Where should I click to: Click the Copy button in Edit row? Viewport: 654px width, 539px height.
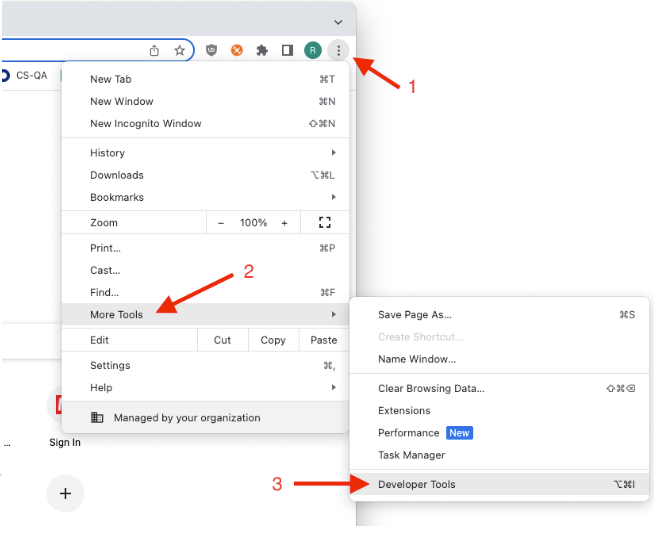pos(273,340)
